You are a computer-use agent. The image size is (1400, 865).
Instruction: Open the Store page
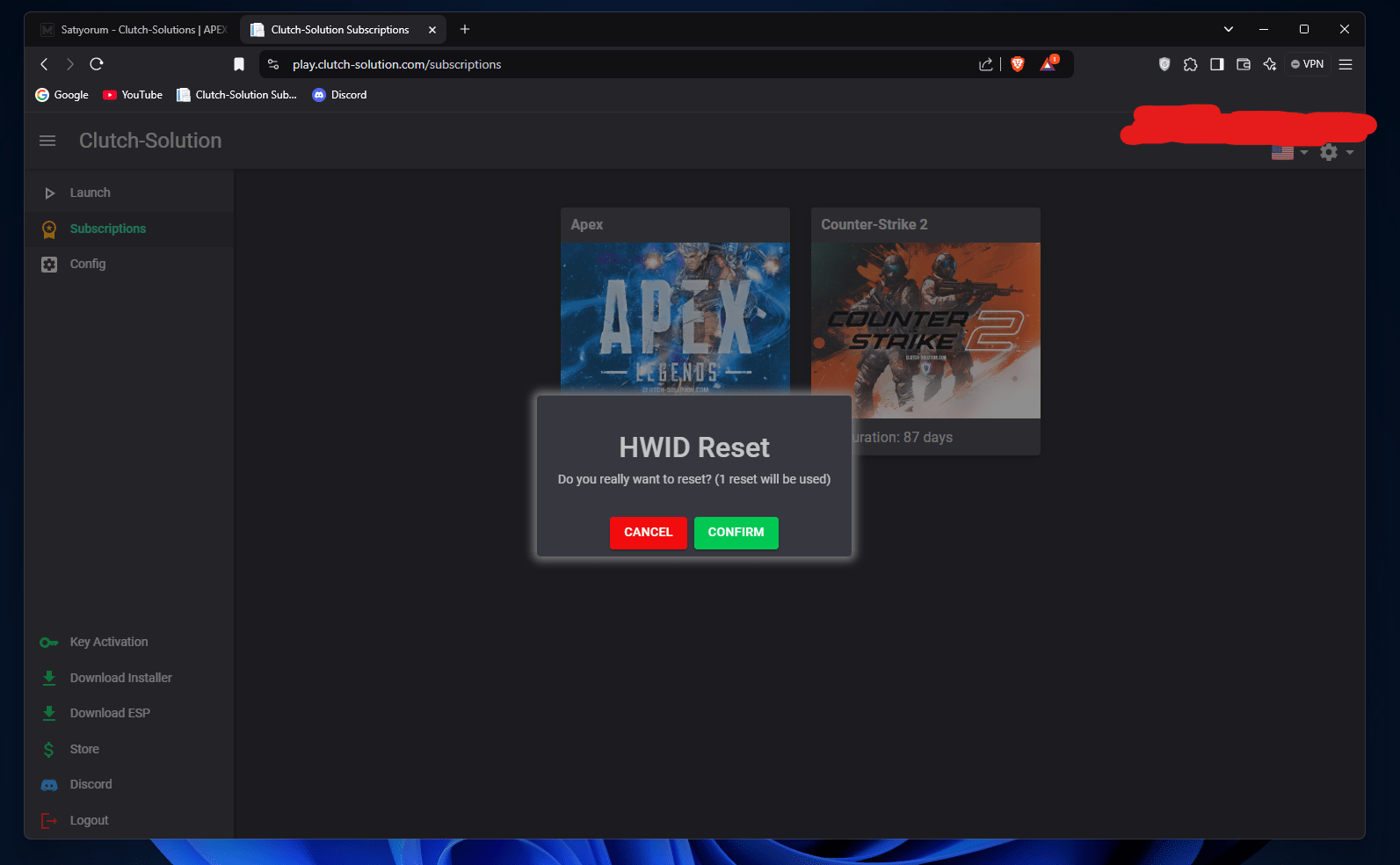tap(129, 750)
